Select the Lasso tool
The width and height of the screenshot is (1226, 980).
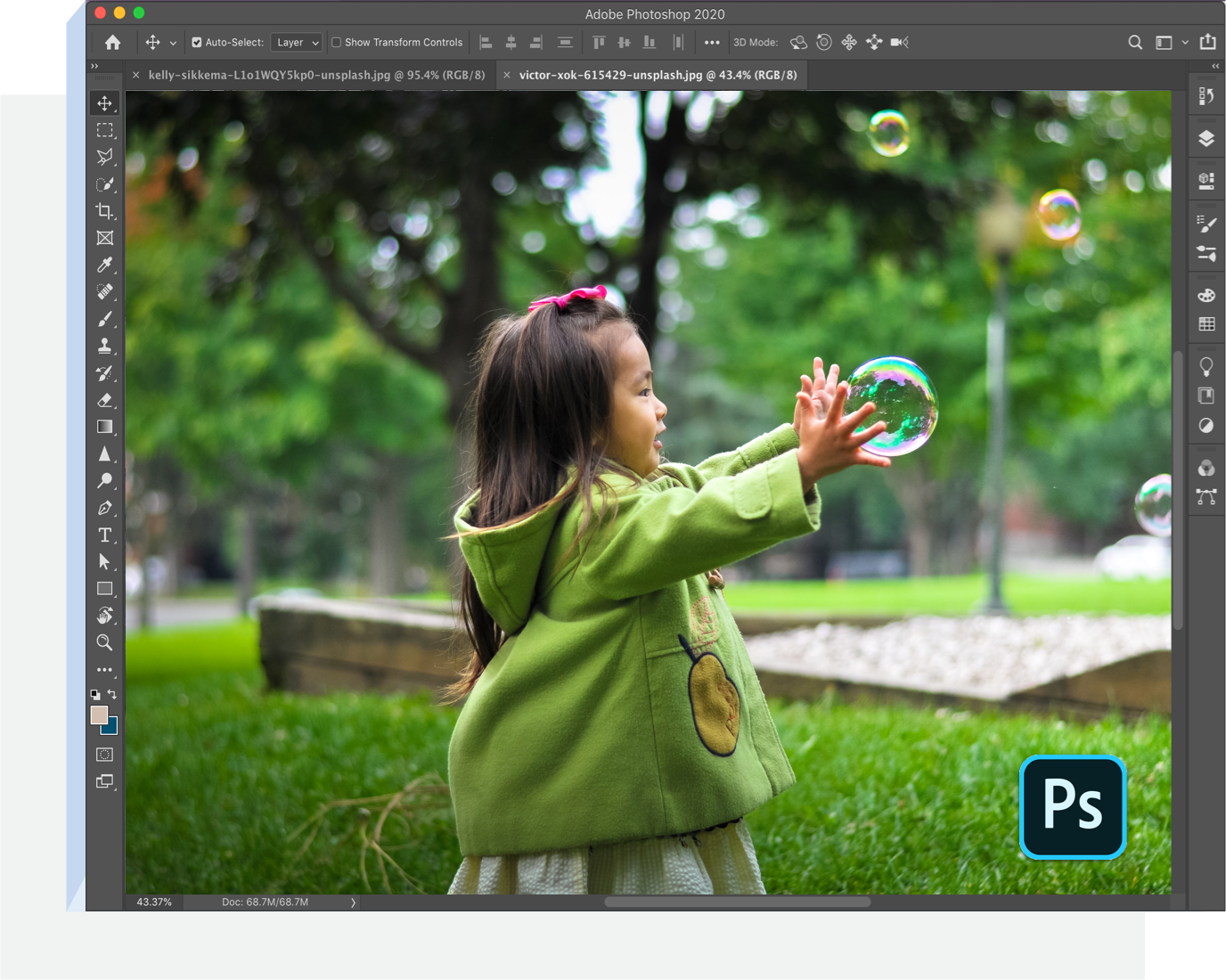point(104,157)
